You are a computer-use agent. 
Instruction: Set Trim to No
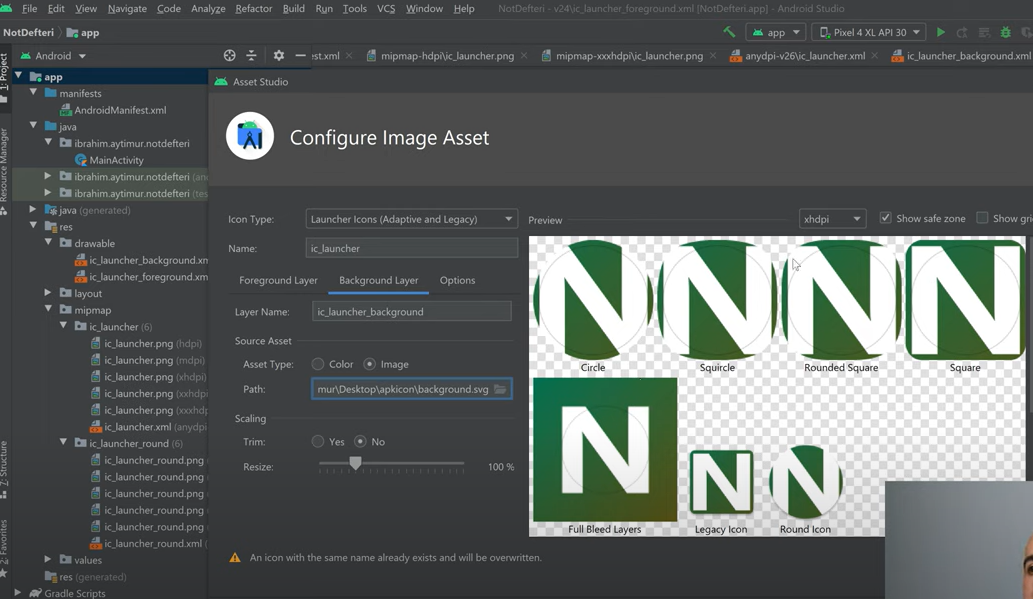pos(360,442)
